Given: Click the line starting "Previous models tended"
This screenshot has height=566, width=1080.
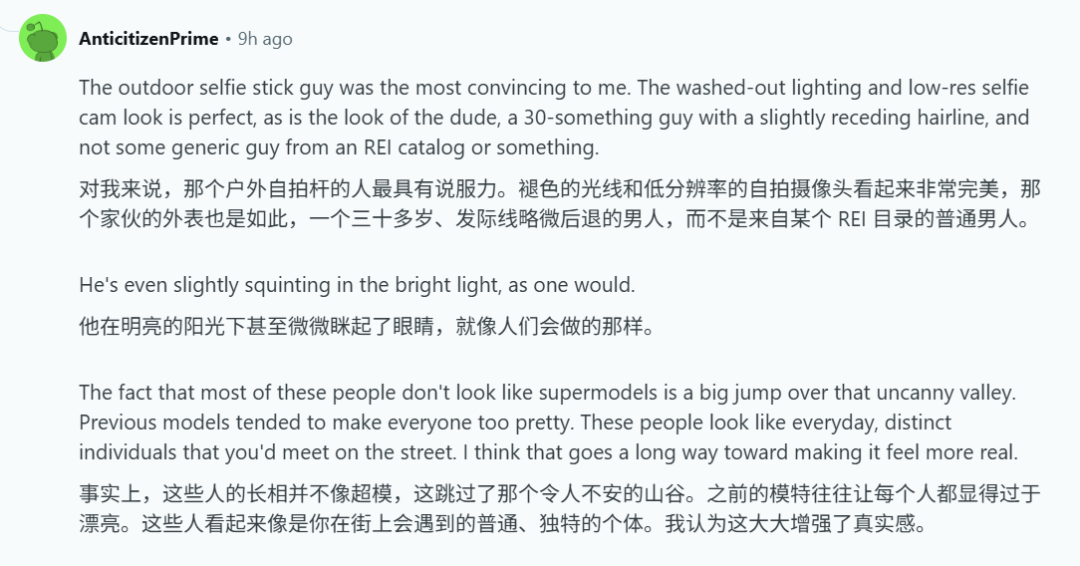Looking at the screenshot, I should point(515,422).
